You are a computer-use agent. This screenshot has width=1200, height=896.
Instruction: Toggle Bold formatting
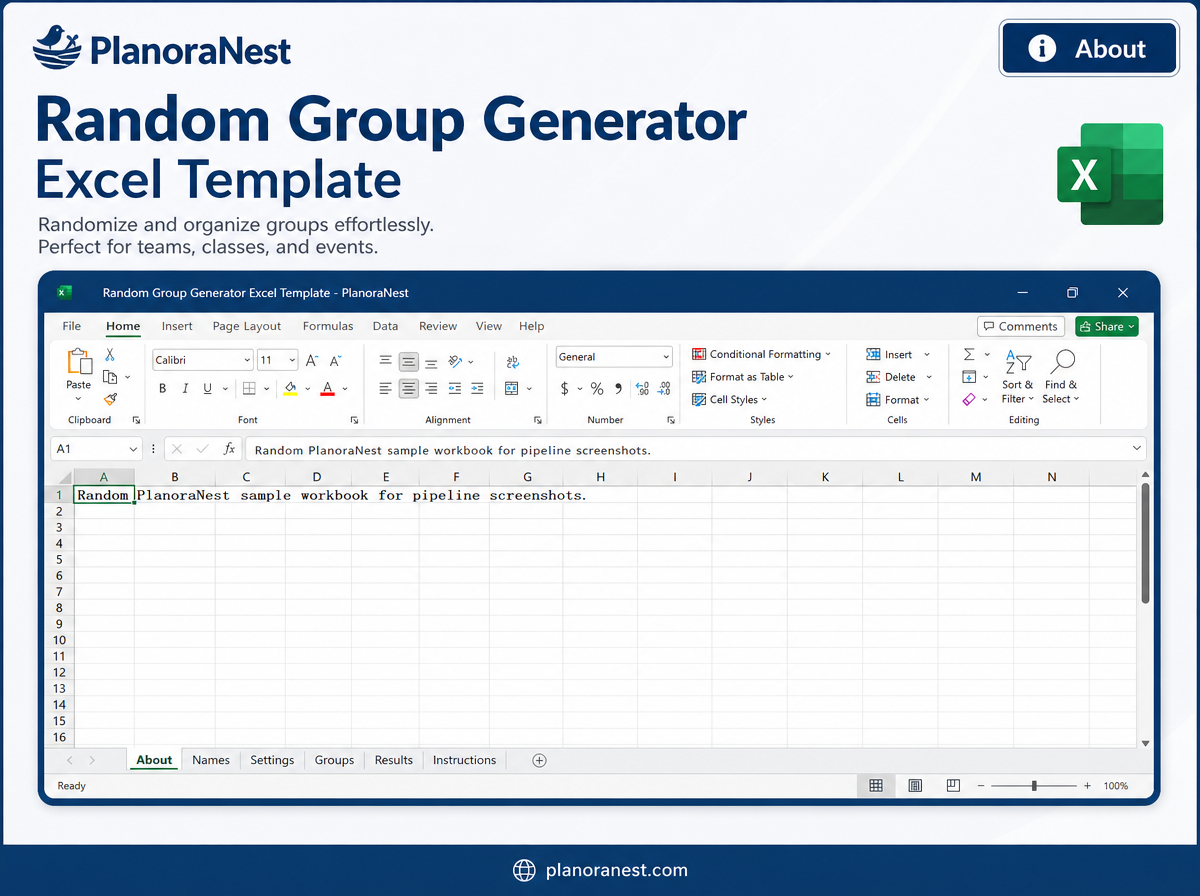(x=163, y=389)
